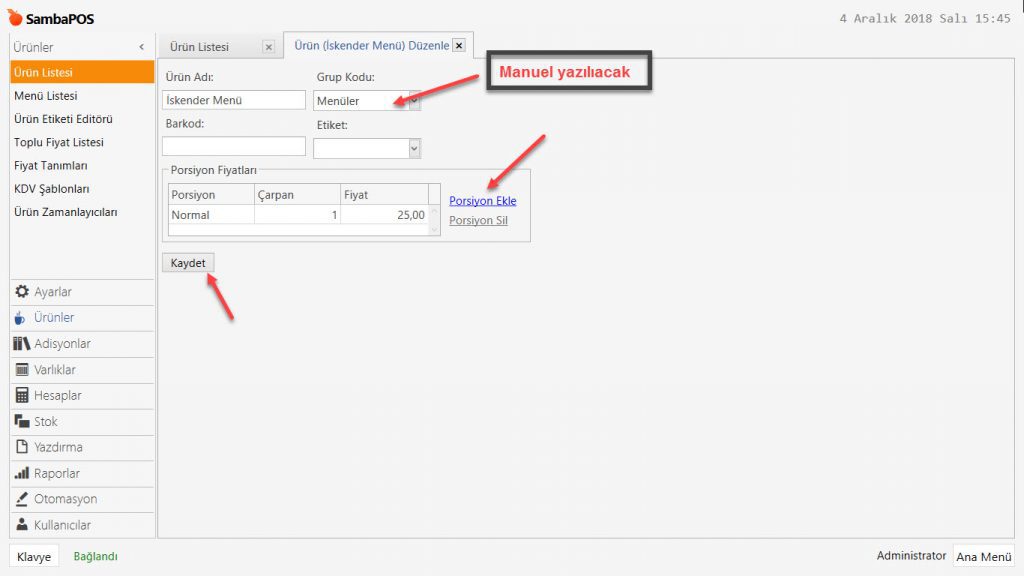Image resolution: width=1024 pixels, height=576 pixels.
Task: Click the Barkod input field
Action: click(x=233, y=147)
